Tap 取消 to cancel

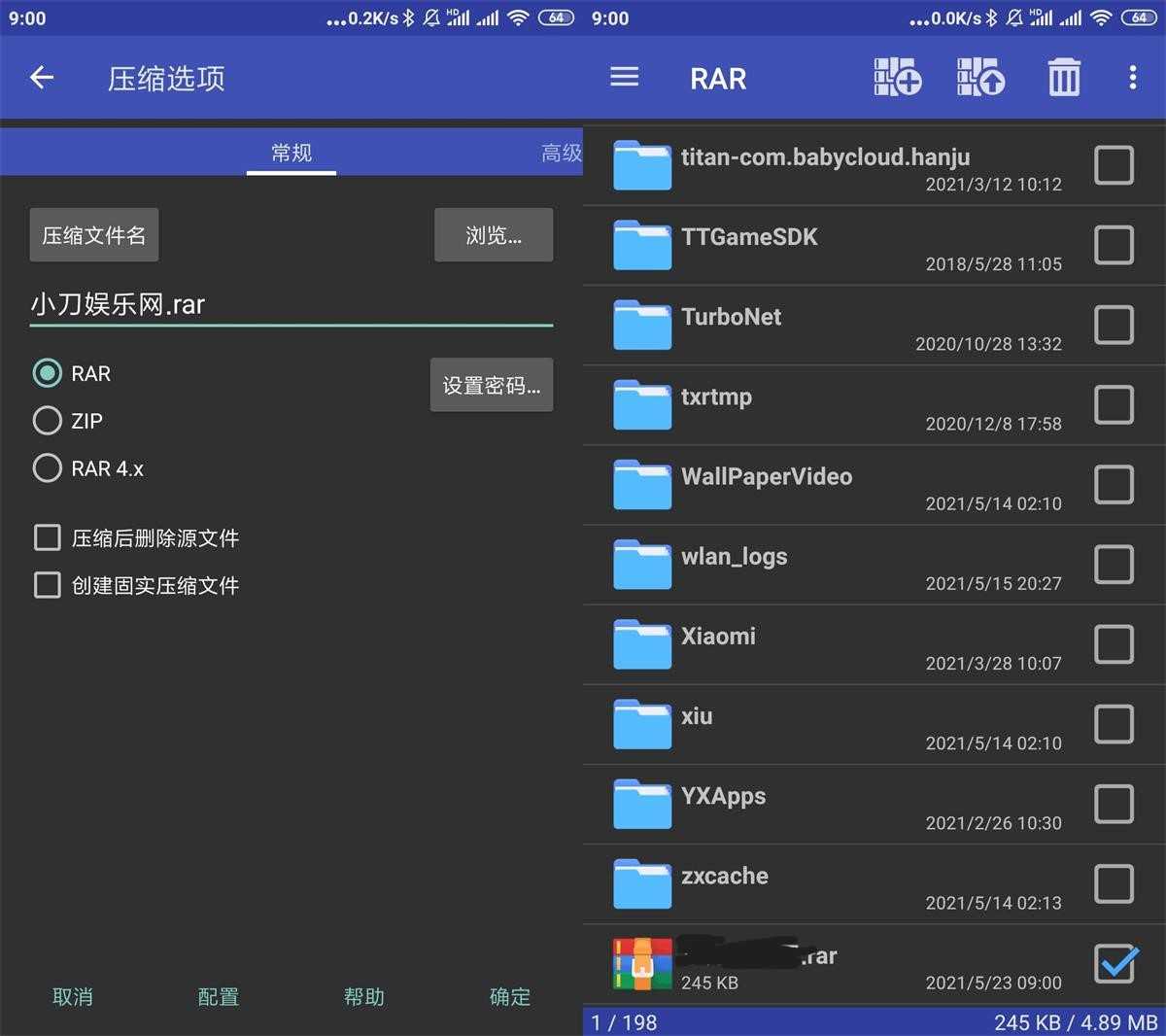pos(73,996)
